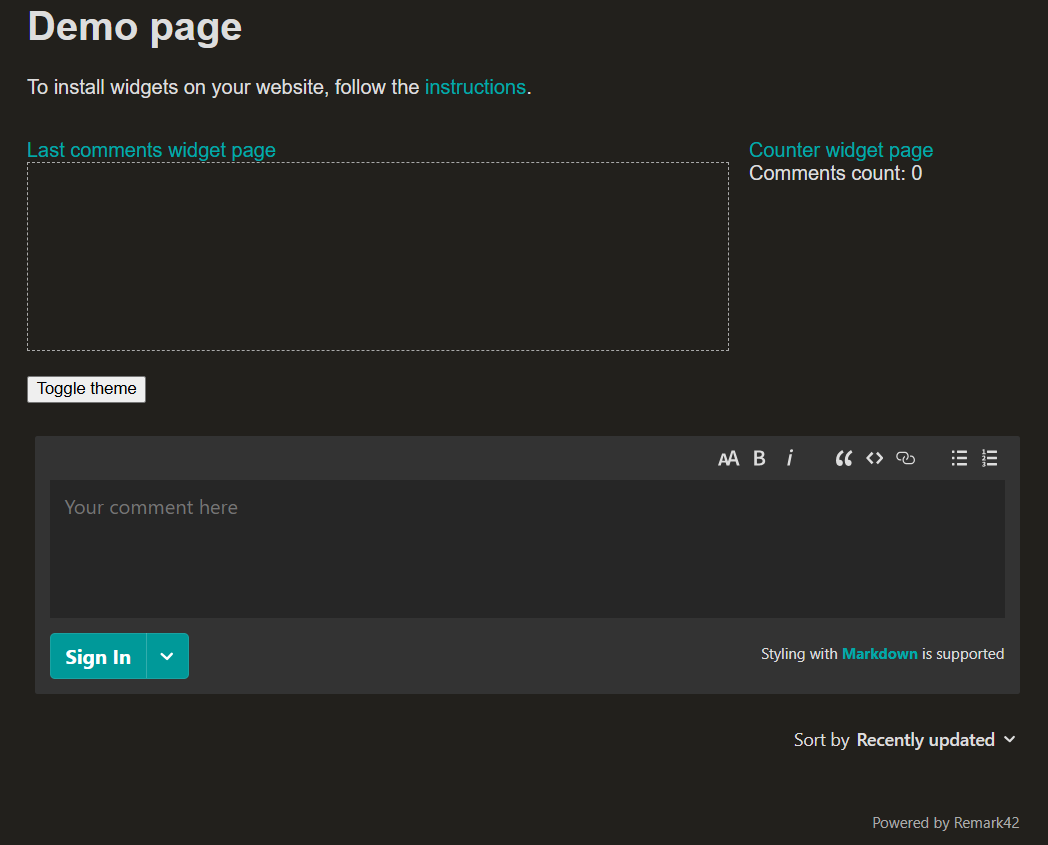Visit the Remark42 footer link
The height and width of the screenshot is (845, 1048).
[x=986, y=823]
